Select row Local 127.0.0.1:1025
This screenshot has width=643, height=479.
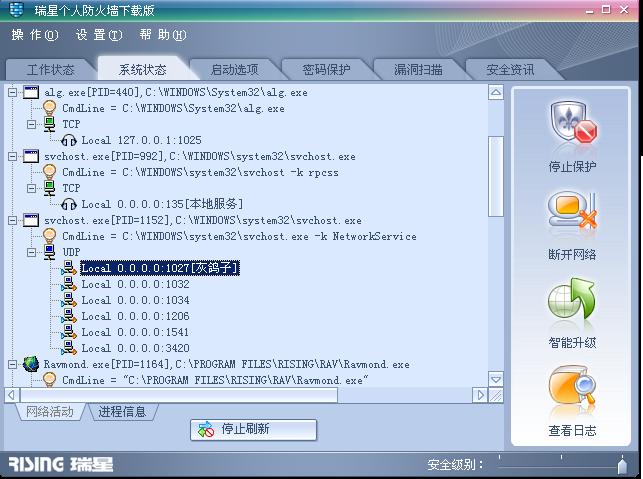(x=141, y=140)
